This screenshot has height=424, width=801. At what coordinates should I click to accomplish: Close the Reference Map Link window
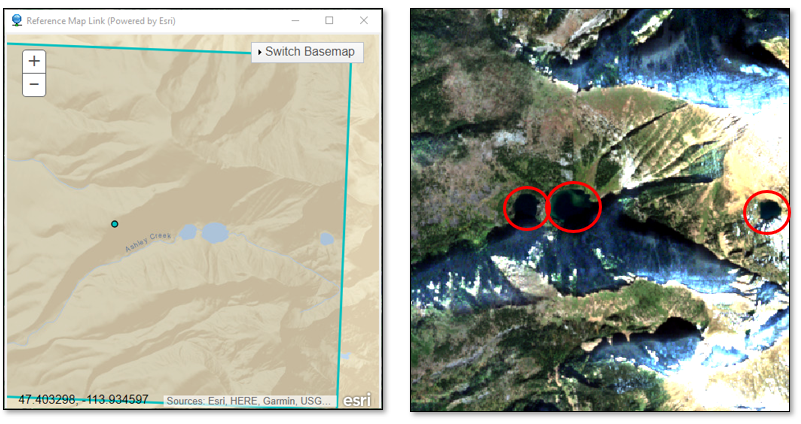[x=363, y=20]
